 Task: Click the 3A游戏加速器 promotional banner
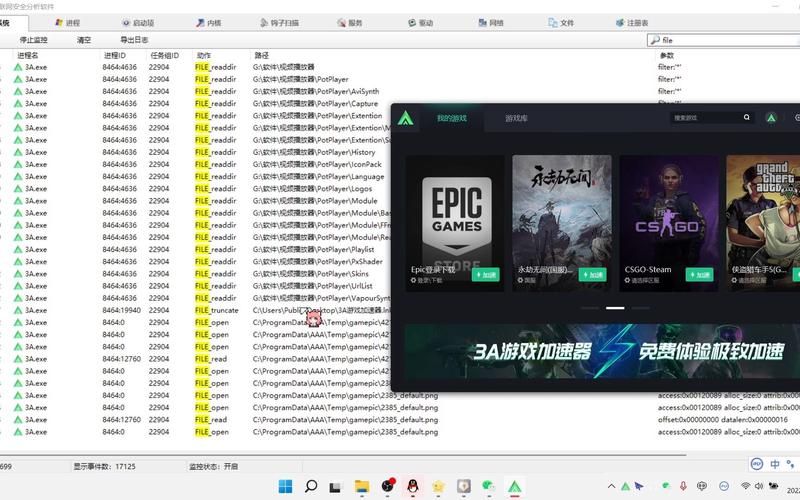603,351
